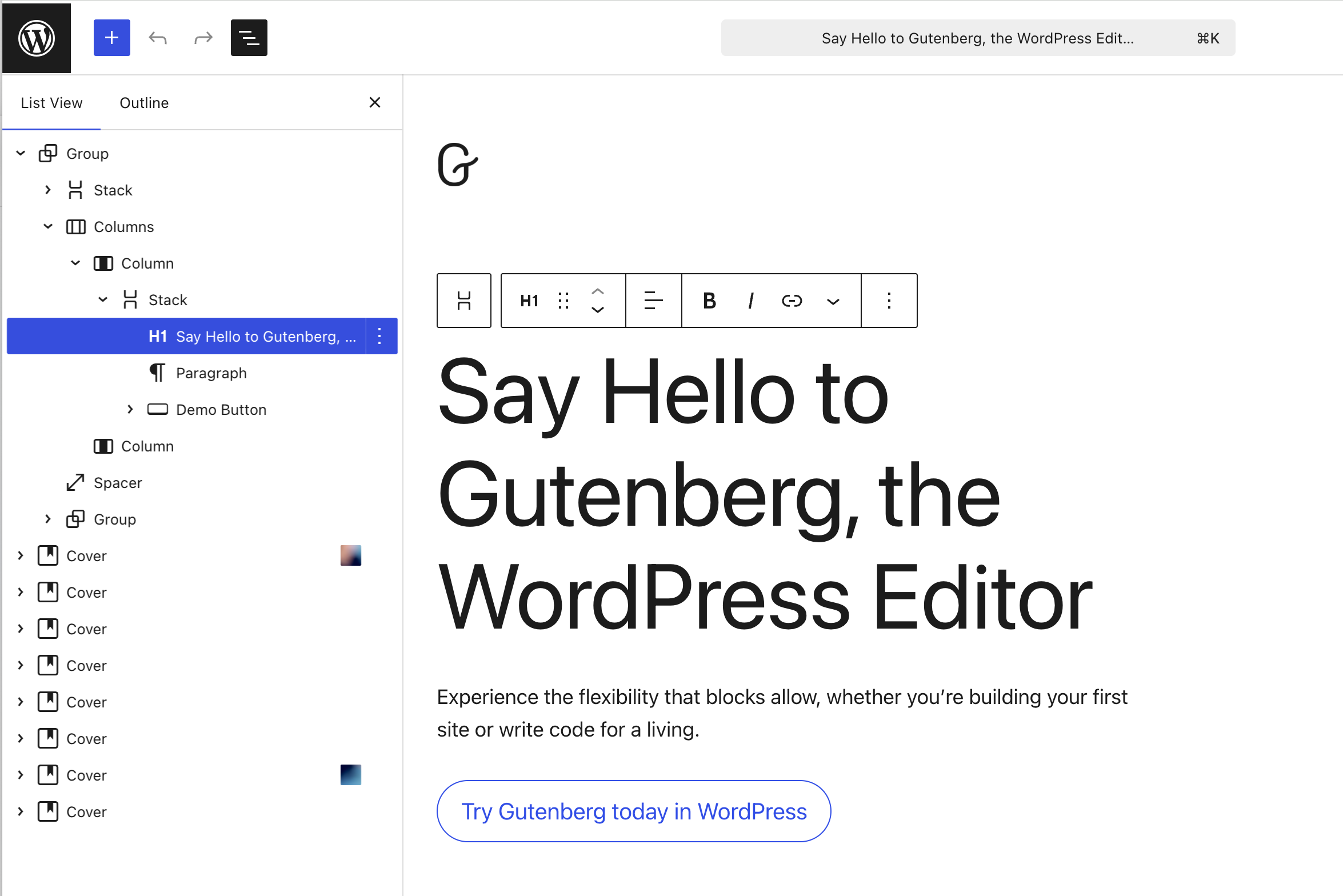Toggle the document overview list view button
1343x896 pixels.
(x=249, y=38)
